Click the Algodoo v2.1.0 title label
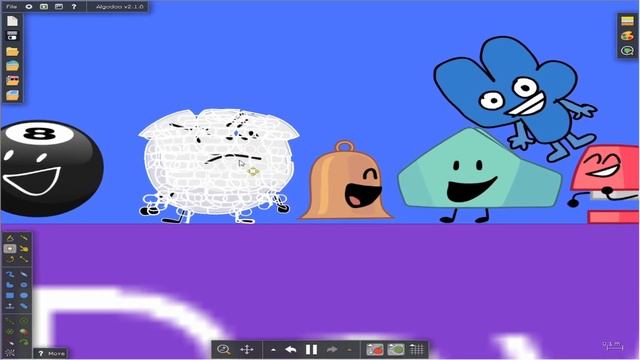Image resolution: width=640 pixels, height=360 pixels. [x=119, y=7]
